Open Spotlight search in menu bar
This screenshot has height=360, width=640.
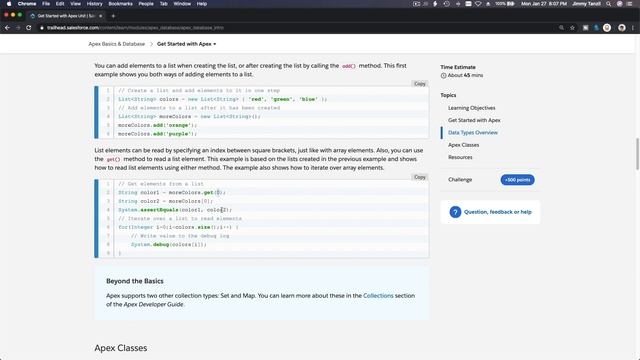pyautogui.click(x=609, y=4)
